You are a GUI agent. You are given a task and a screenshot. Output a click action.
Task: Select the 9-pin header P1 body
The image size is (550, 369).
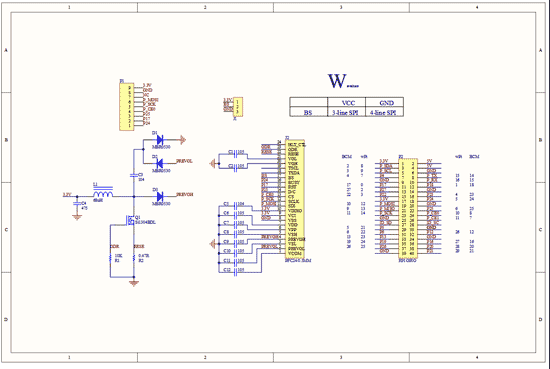click(x=127, y=107)
